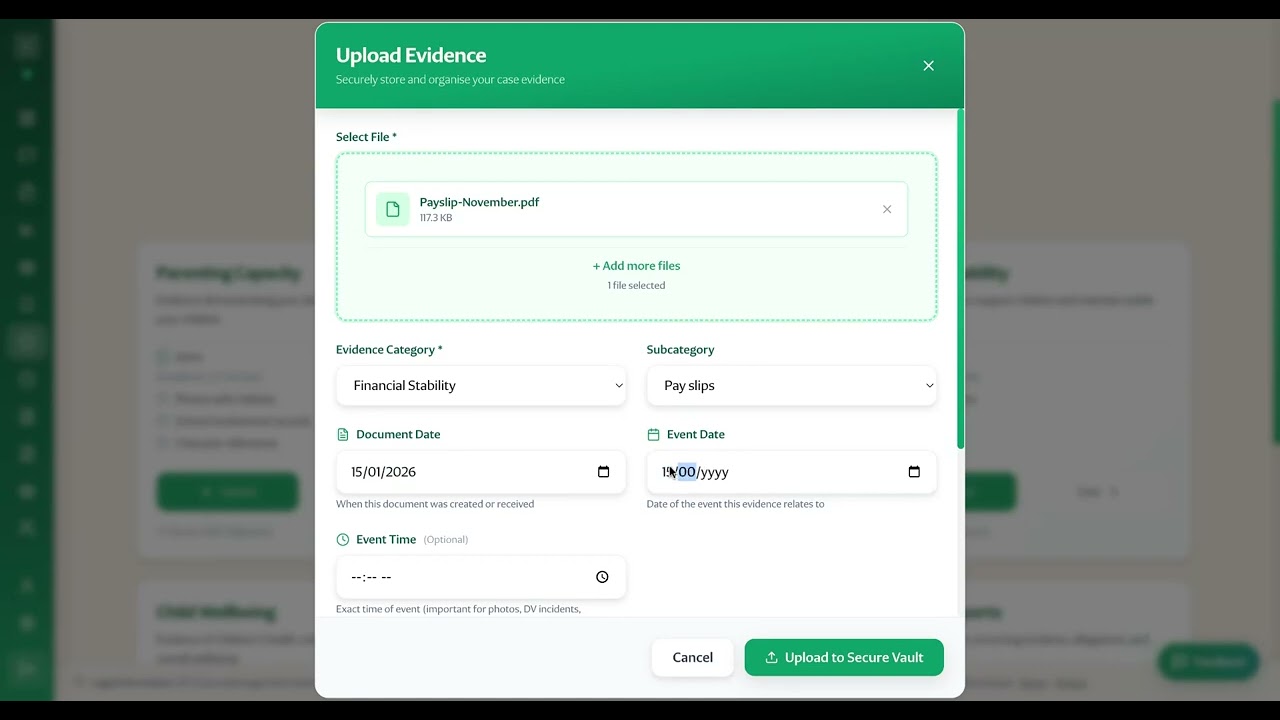1280x720 pixels.
Task: Open the Subcategory Pay slips dropdown
Action: 792,385
